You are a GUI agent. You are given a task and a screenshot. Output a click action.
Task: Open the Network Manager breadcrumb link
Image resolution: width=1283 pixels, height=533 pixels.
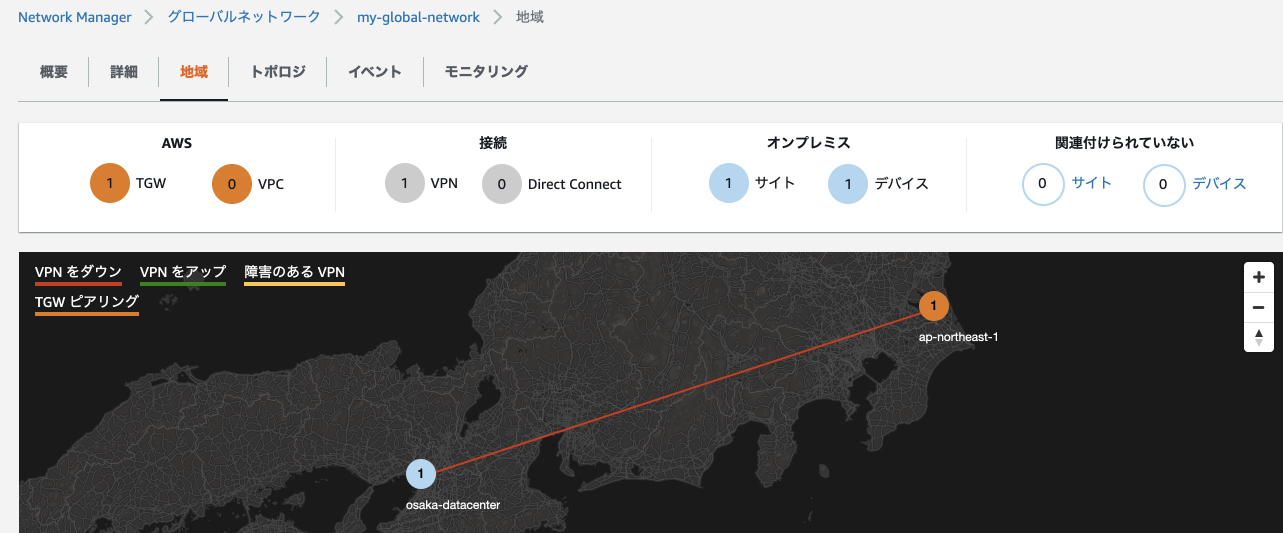tap(74, 17)
